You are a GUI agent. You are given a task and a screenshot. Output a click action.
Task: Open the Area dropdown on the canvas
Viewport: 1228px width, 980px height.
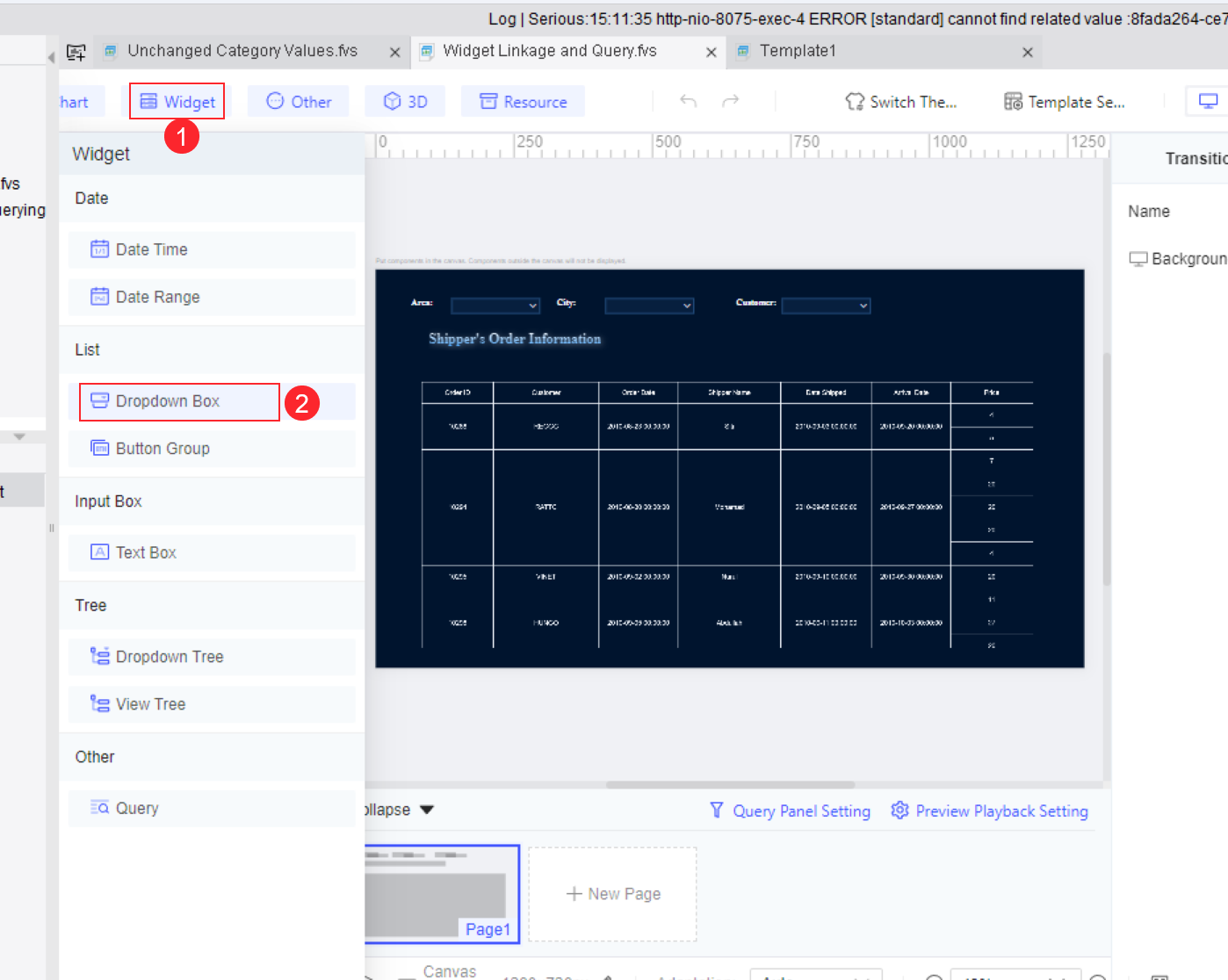[x=495, y=306]
